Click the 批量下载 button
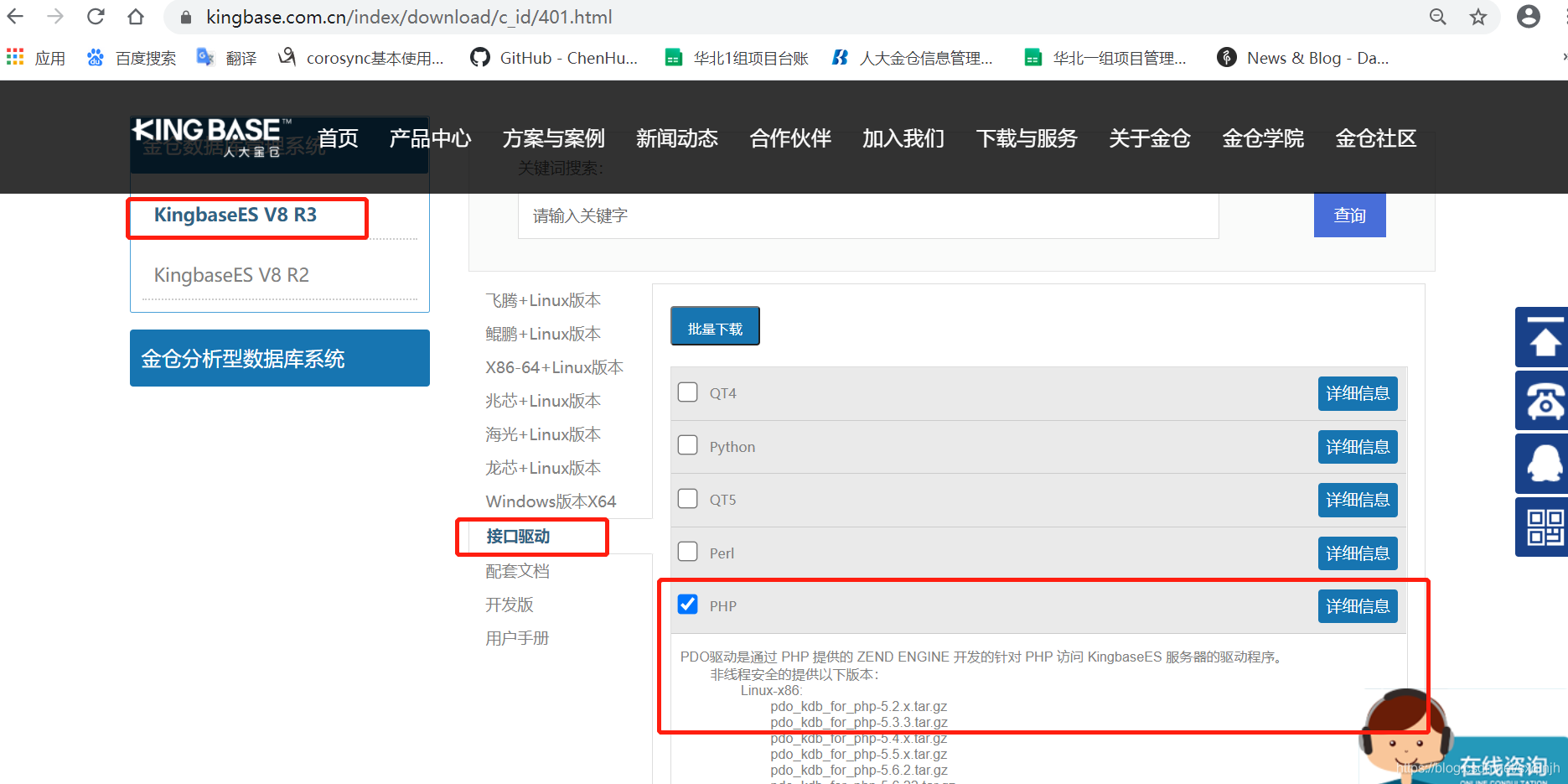 coord(715,326)
